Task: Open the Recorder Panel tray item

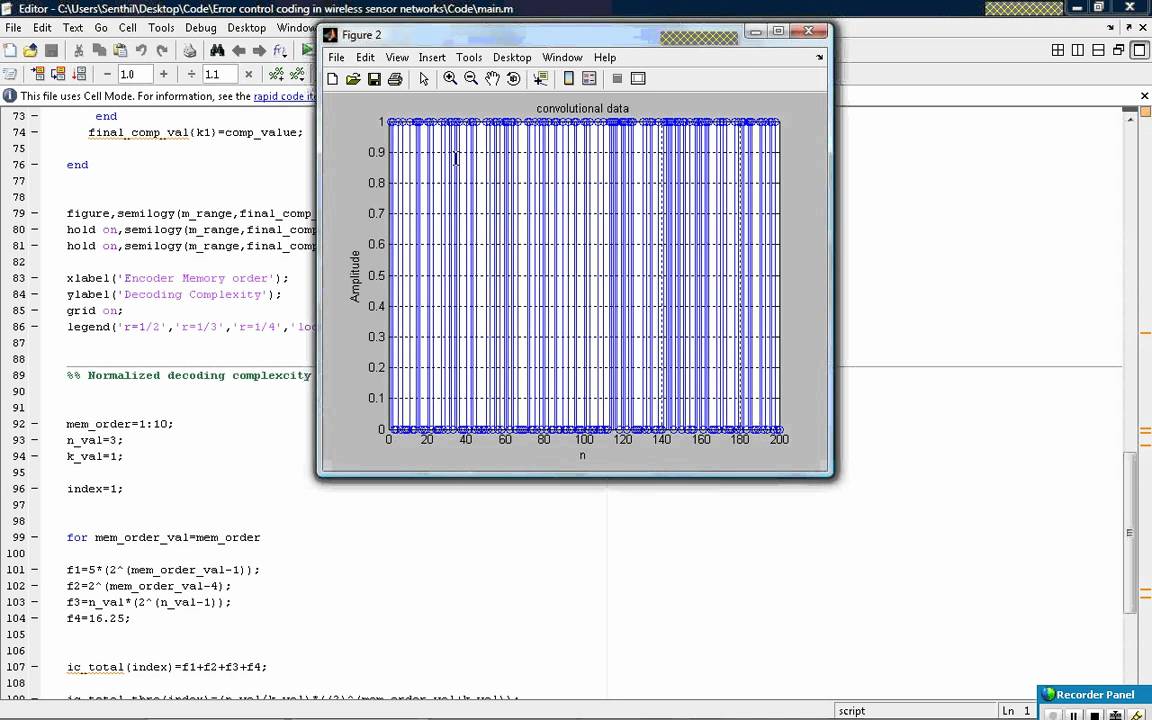Action: click(x=1095, y=694)
